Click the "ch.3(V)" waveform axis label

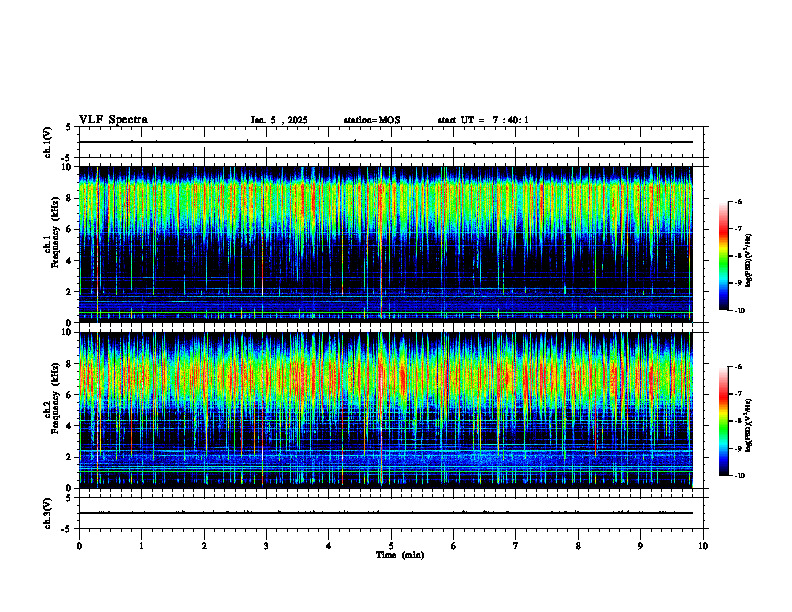click(47, 514)
